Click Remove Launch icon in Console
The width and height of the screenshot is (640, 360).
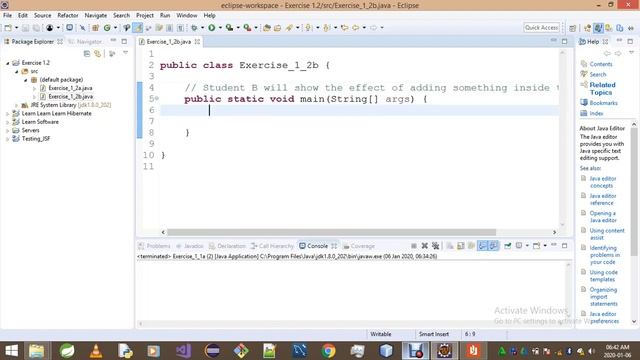(x=424, y=246)
